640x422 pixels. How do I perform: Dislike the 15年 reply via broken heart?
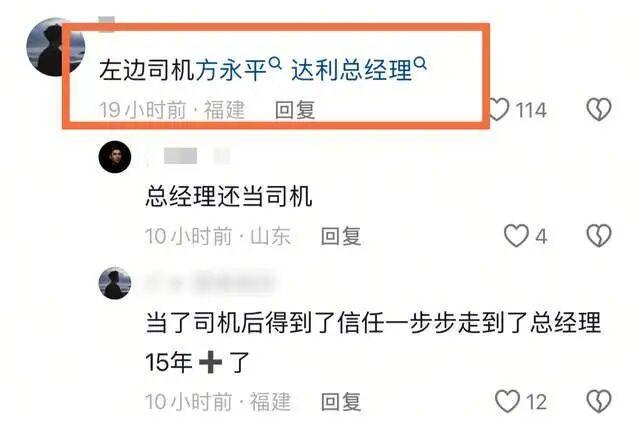point(599,401)
